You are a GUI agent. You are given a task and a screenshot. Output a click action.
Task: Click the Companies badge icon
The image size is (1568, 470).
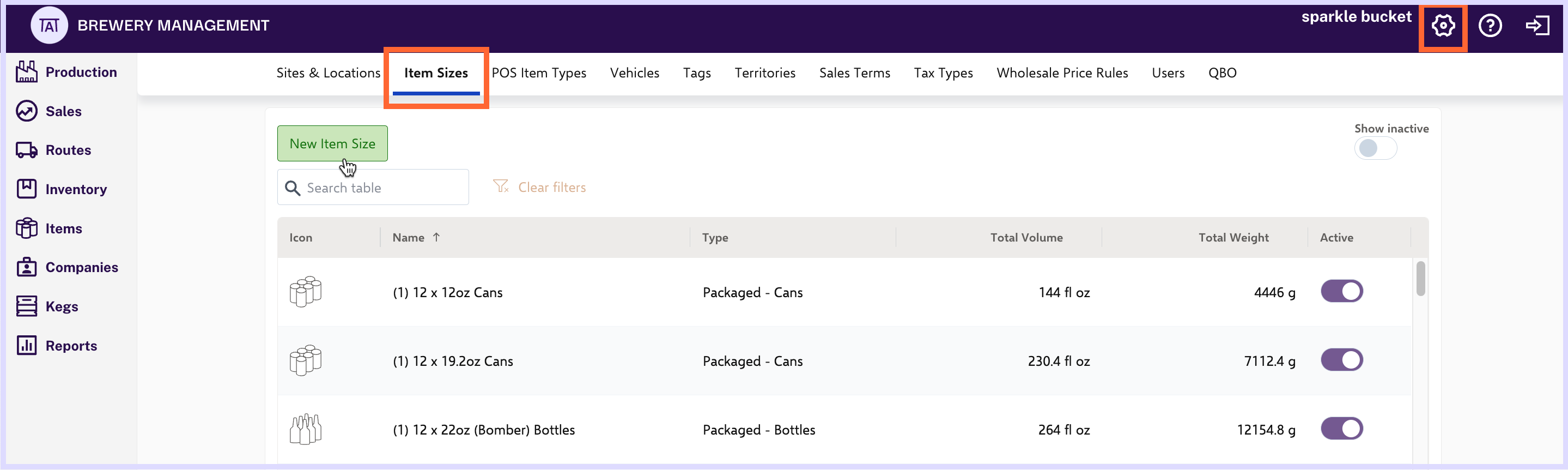tap(27, 267)
